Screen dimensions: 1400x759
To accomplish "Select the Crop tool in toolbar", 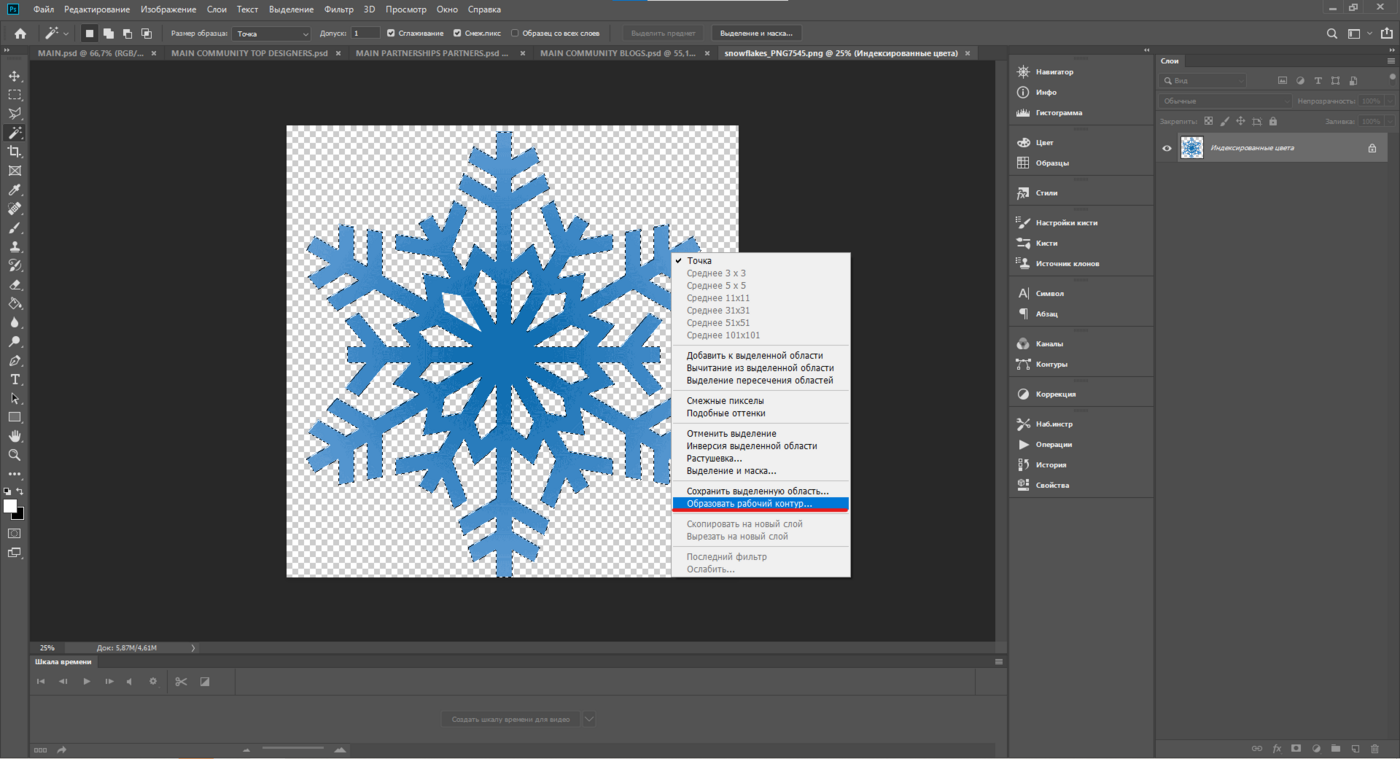I will pyautogui.click(x=15, y=152).
